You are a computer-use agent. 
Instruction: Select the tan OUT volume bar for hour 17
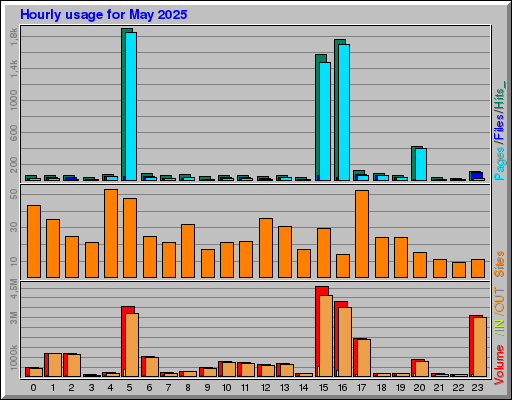point(364,358)
